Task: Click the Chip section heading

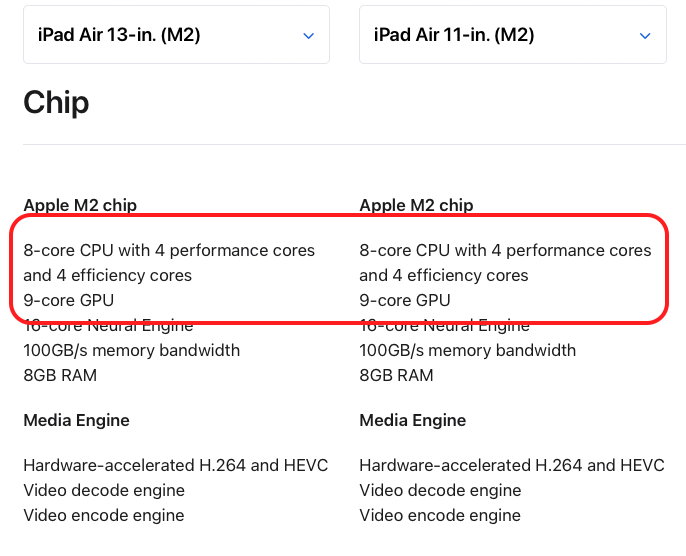Action: coord(56,102)
